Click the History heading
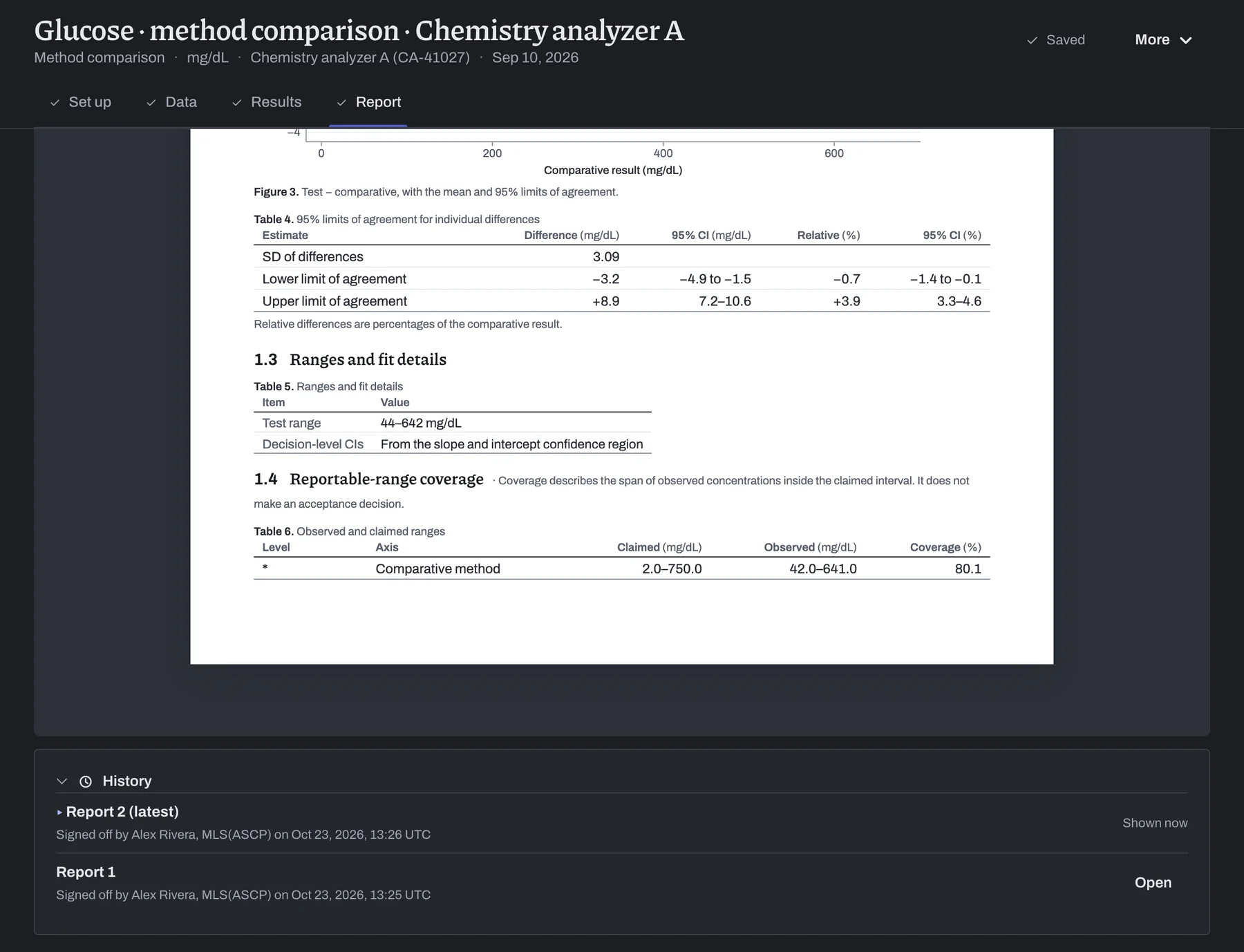 (127, 781)
